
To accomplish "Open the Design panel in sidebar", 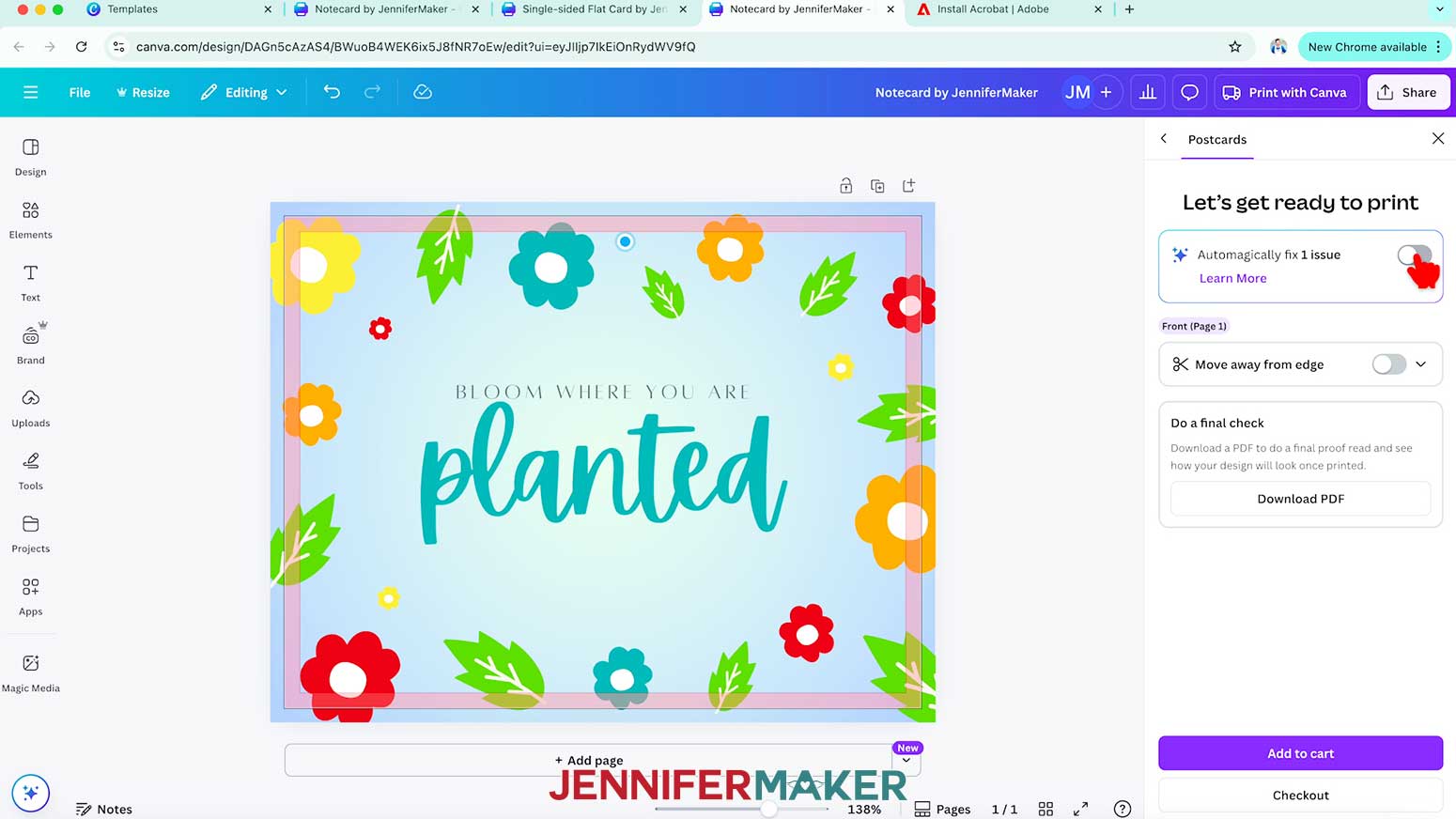I will coord(30,157).
